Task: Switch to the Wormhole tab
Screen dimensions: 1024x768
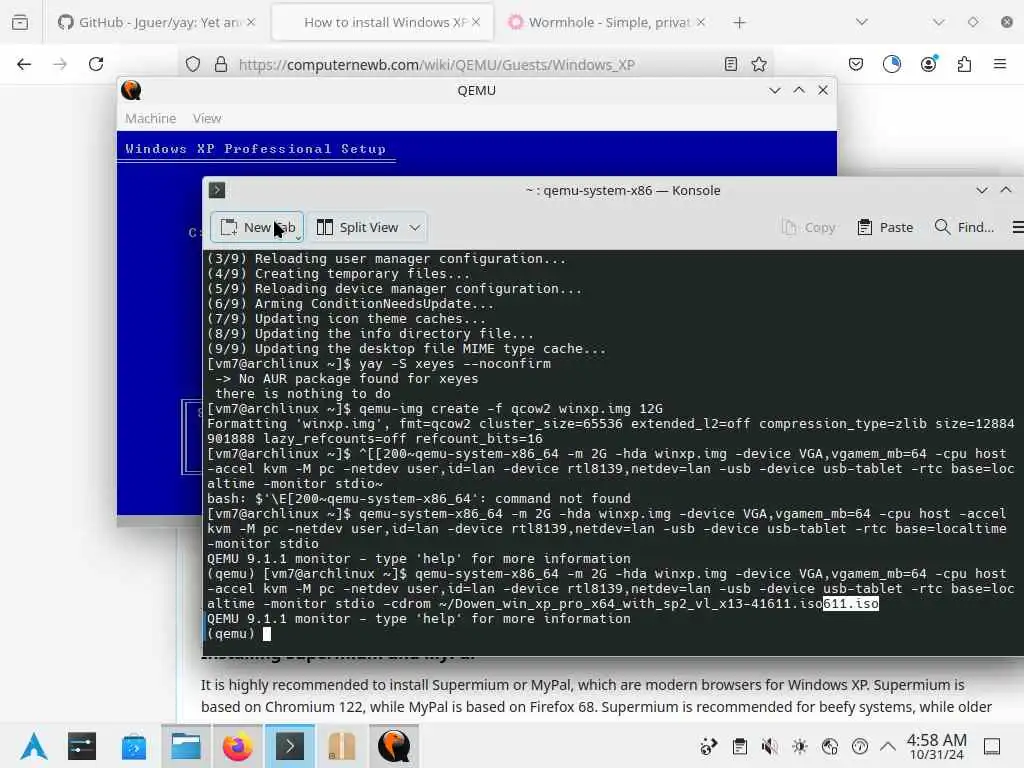Action: (x=607, y=23)
